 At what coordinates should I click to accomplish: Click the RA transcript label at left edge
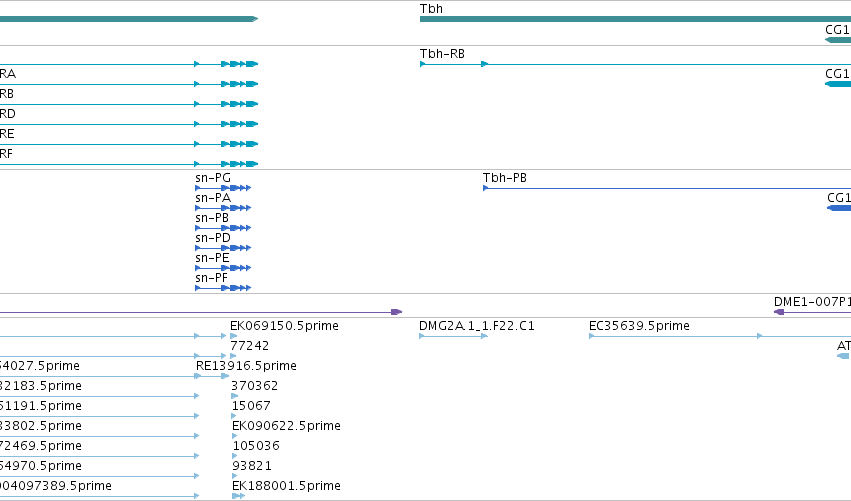8,74
